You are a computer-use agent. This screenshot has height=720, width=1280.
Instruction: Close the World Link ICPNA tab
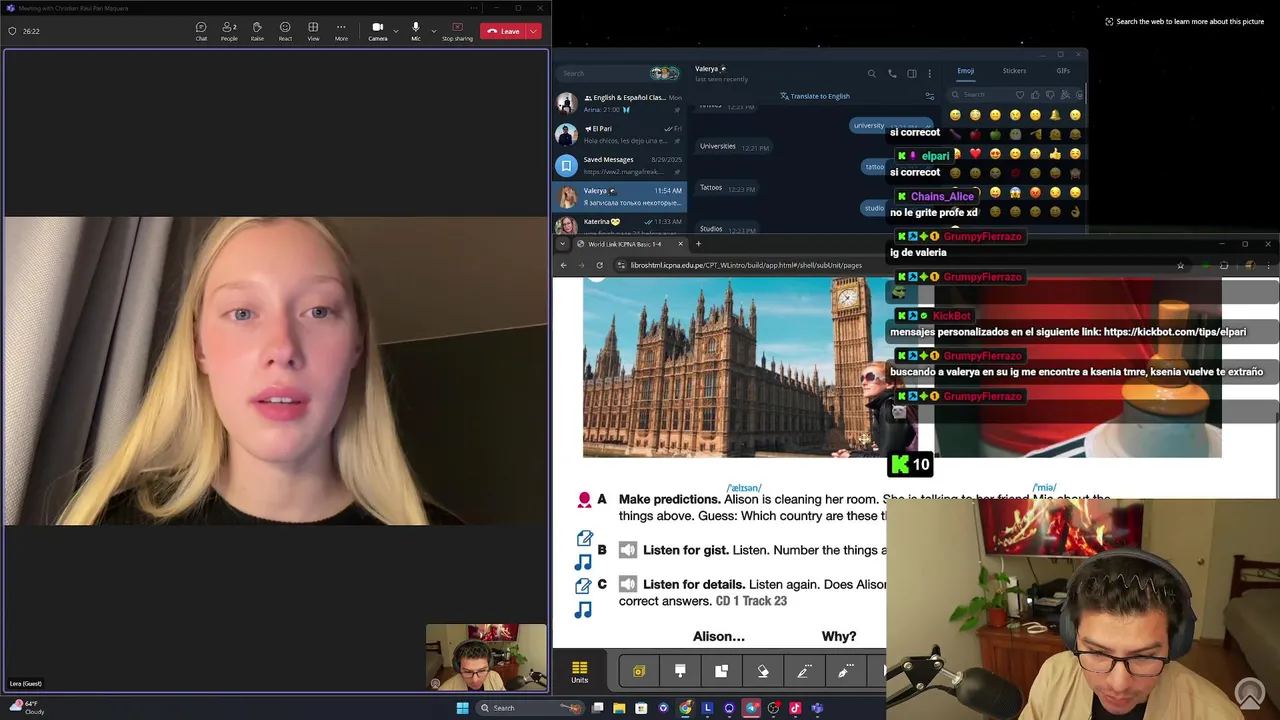pyautogui.click(x=680, y=244)
